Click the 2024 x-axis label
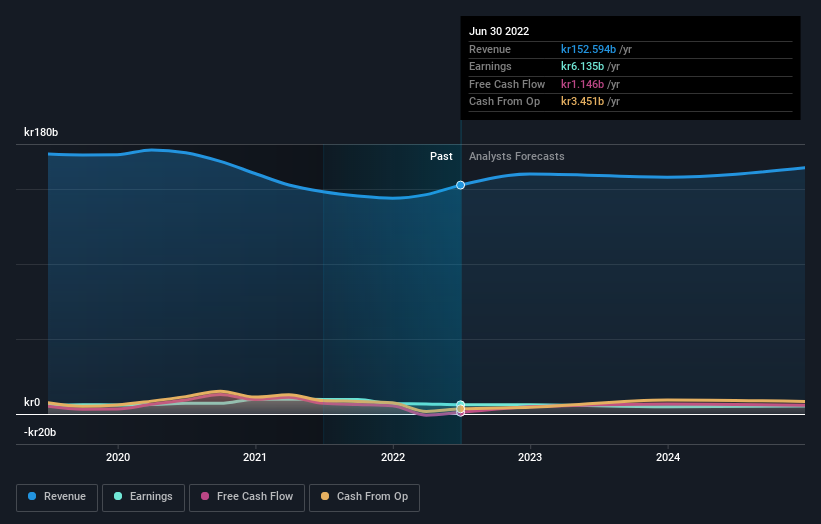 click(x=668, y=457)
